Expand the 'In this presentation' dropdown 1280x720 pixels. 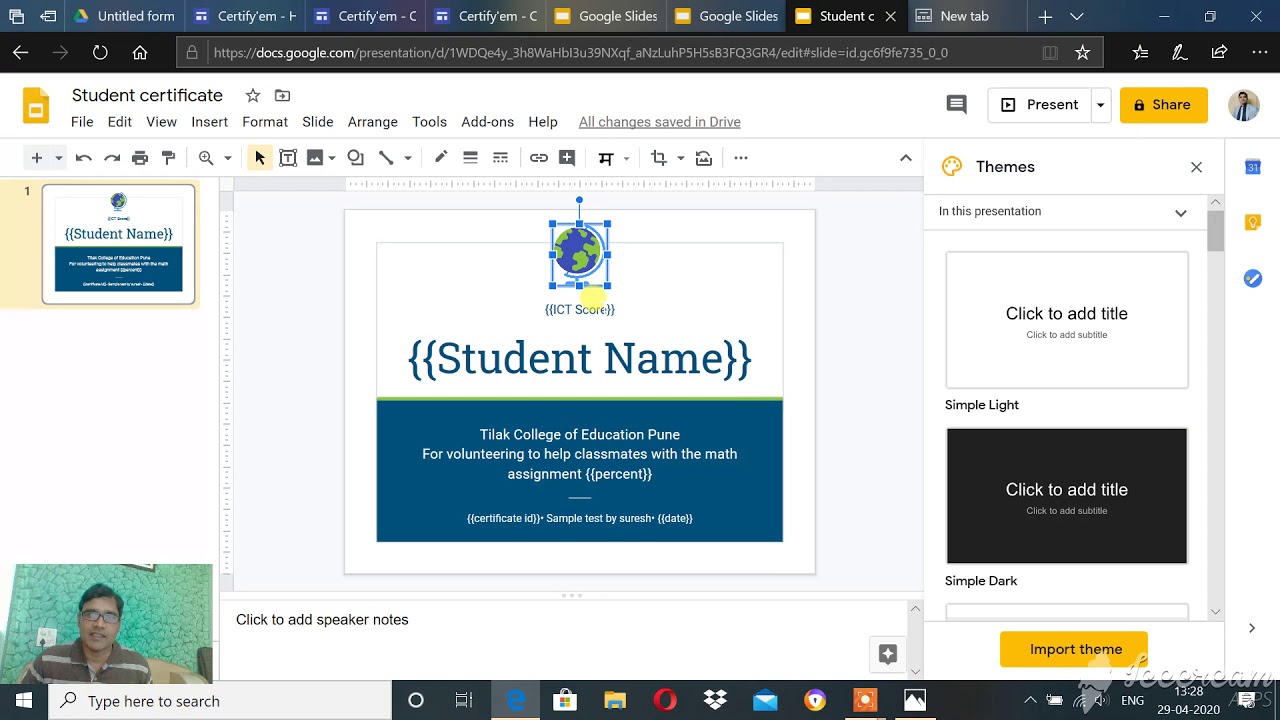(1180, 212)
